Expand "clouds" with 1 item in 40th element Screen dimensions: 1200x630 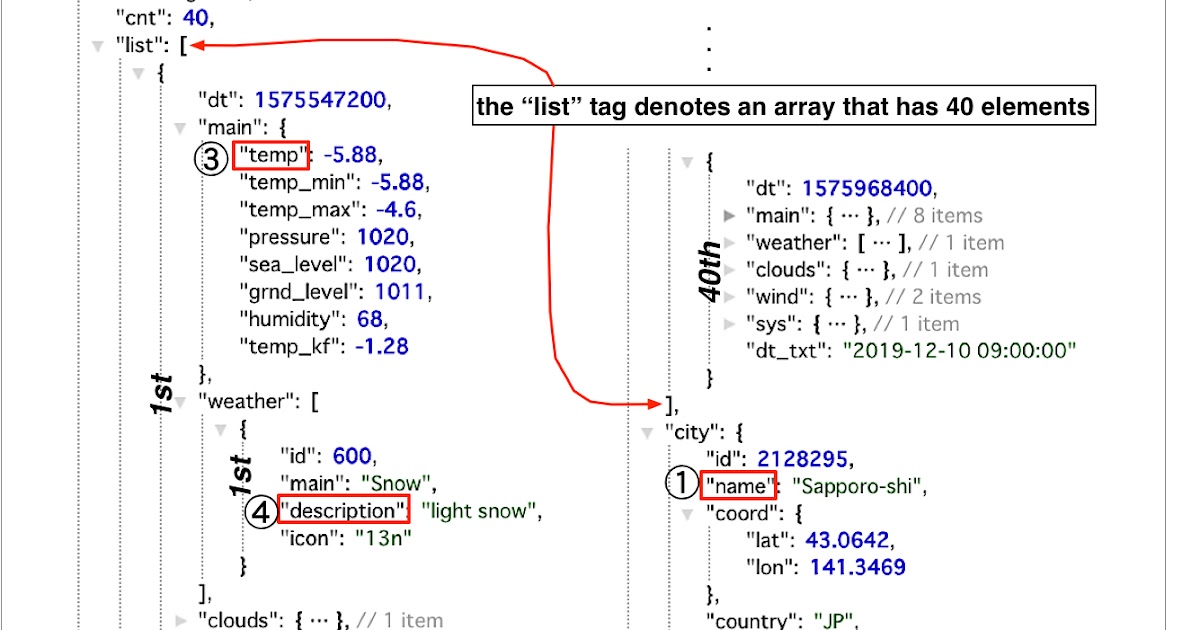click(x=729, y=269)
